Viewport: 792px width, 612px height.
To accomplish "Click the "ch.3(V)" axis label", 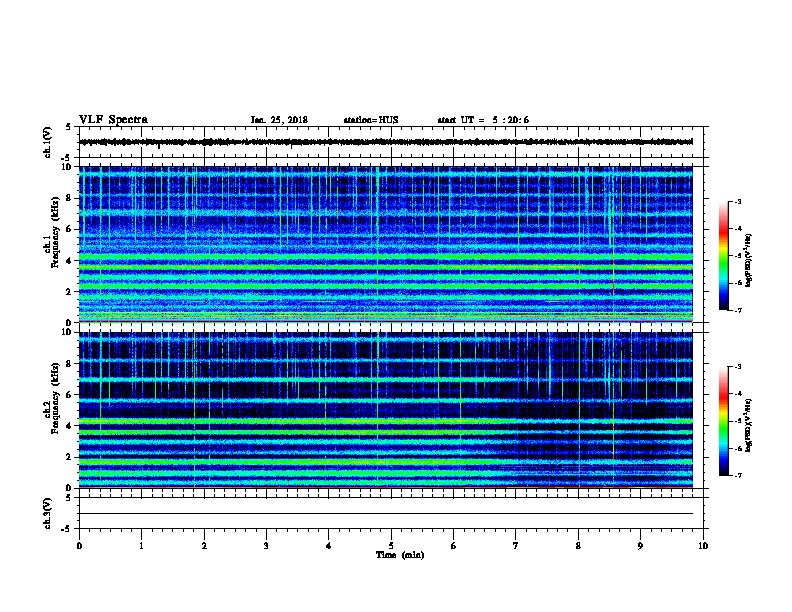I will [x=48, y=513].
